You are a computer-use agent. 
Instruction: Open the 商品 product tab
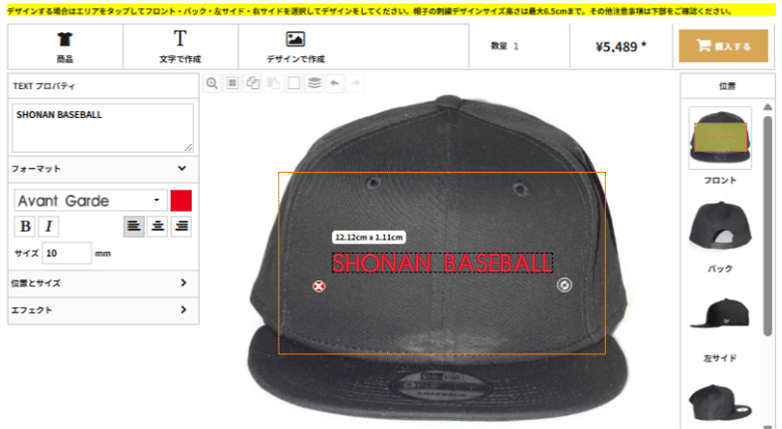(x=65, y=46)
